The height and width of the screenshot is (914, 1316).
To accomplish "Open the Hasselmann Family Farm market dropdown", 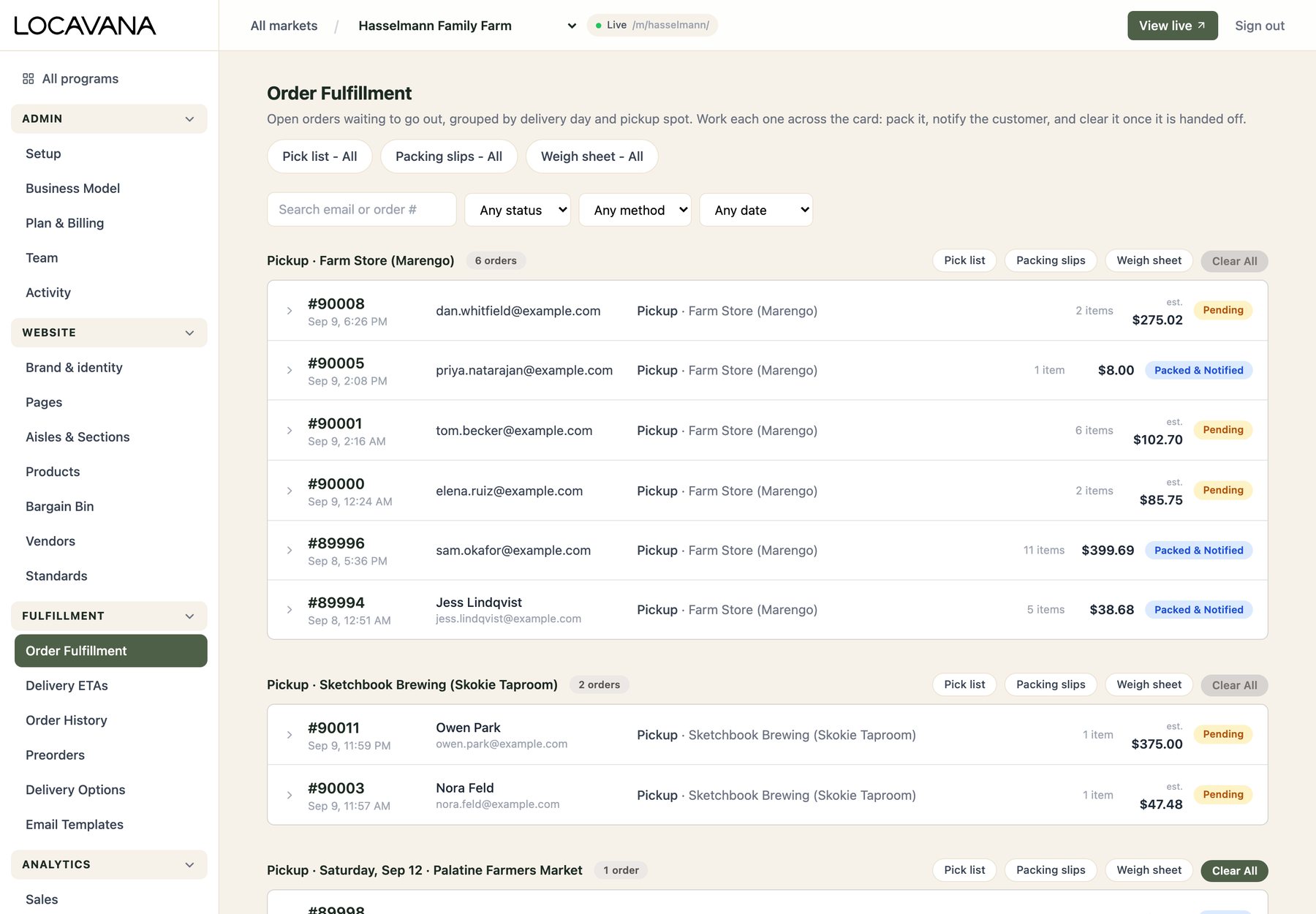I will pos(466,26).
